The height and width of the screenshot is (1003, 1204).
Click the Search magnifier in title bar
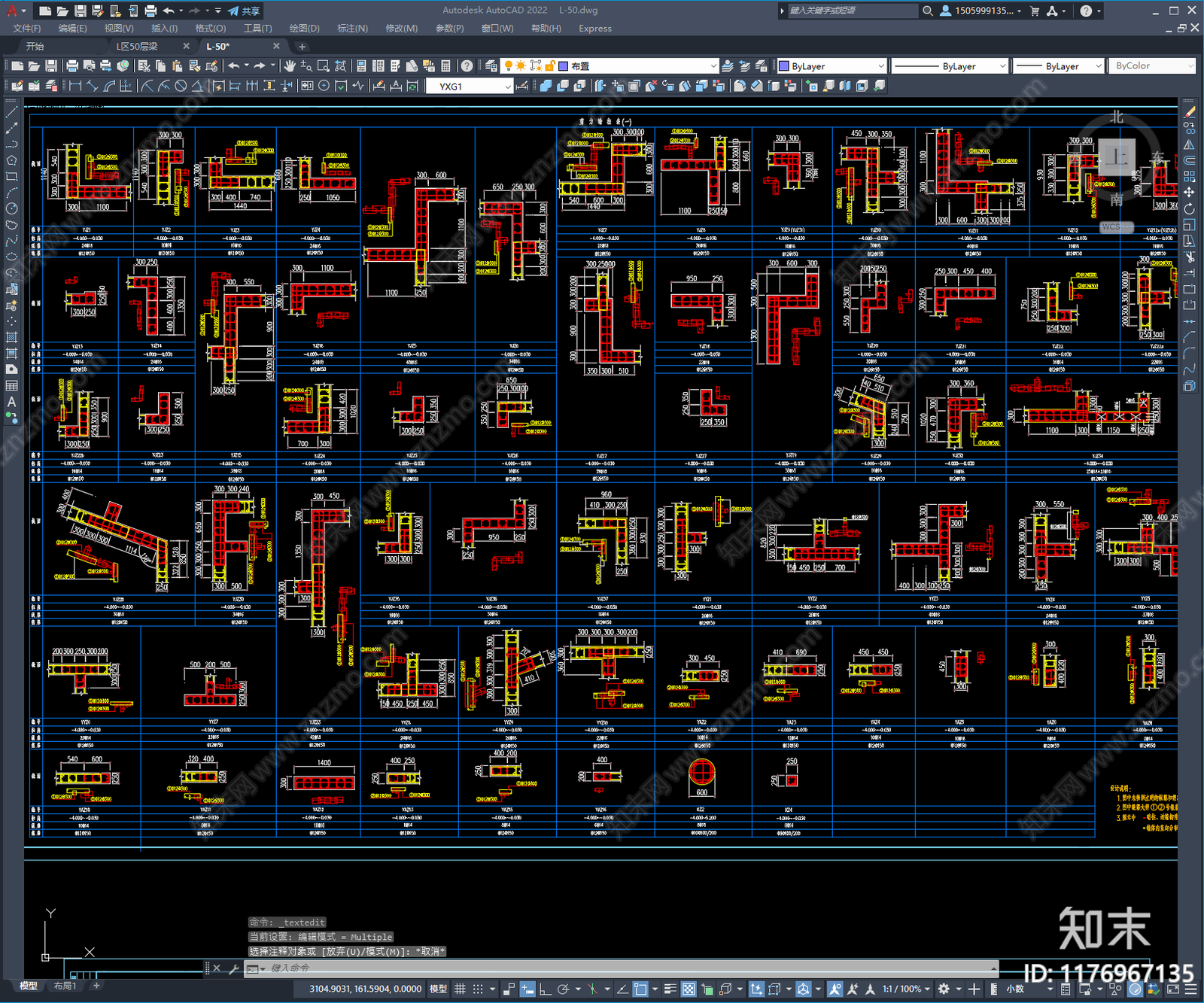(928, 11)
